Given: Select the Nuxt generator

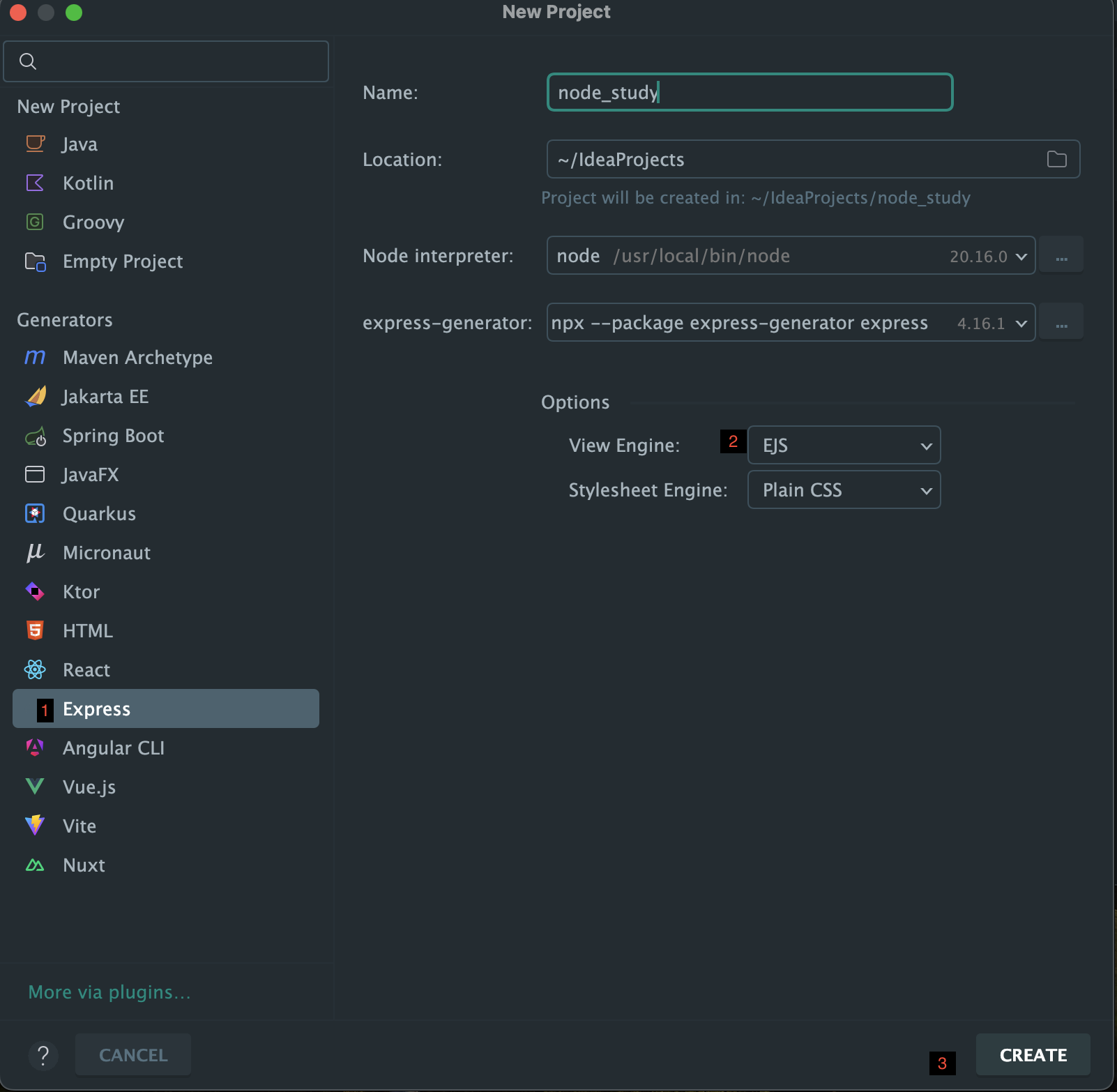Looking at the screenshot, I should (x=166, y=865).
